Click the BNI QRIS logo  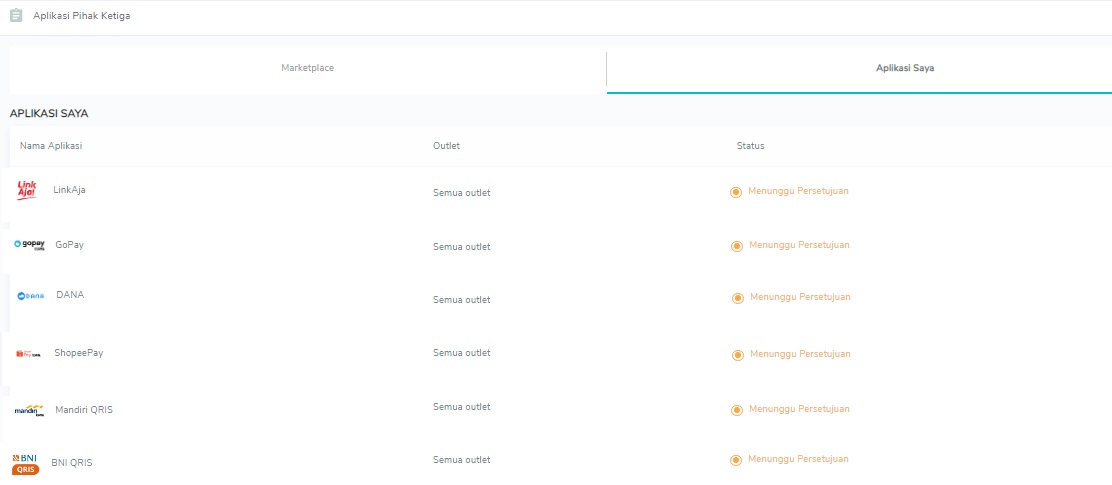[x=25, y=462]
